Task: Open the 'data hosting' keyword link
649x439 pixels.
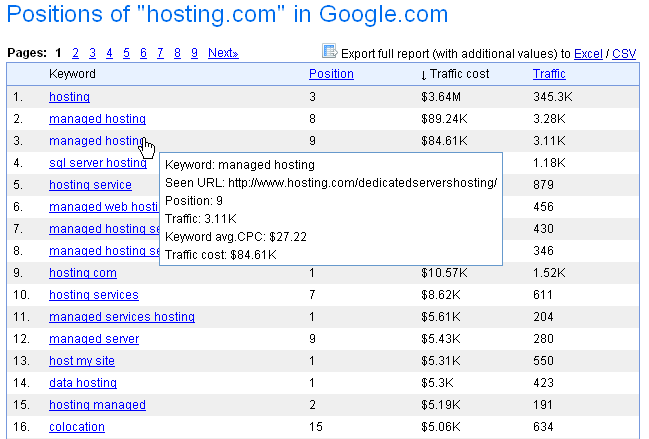Action: point(82,383)
